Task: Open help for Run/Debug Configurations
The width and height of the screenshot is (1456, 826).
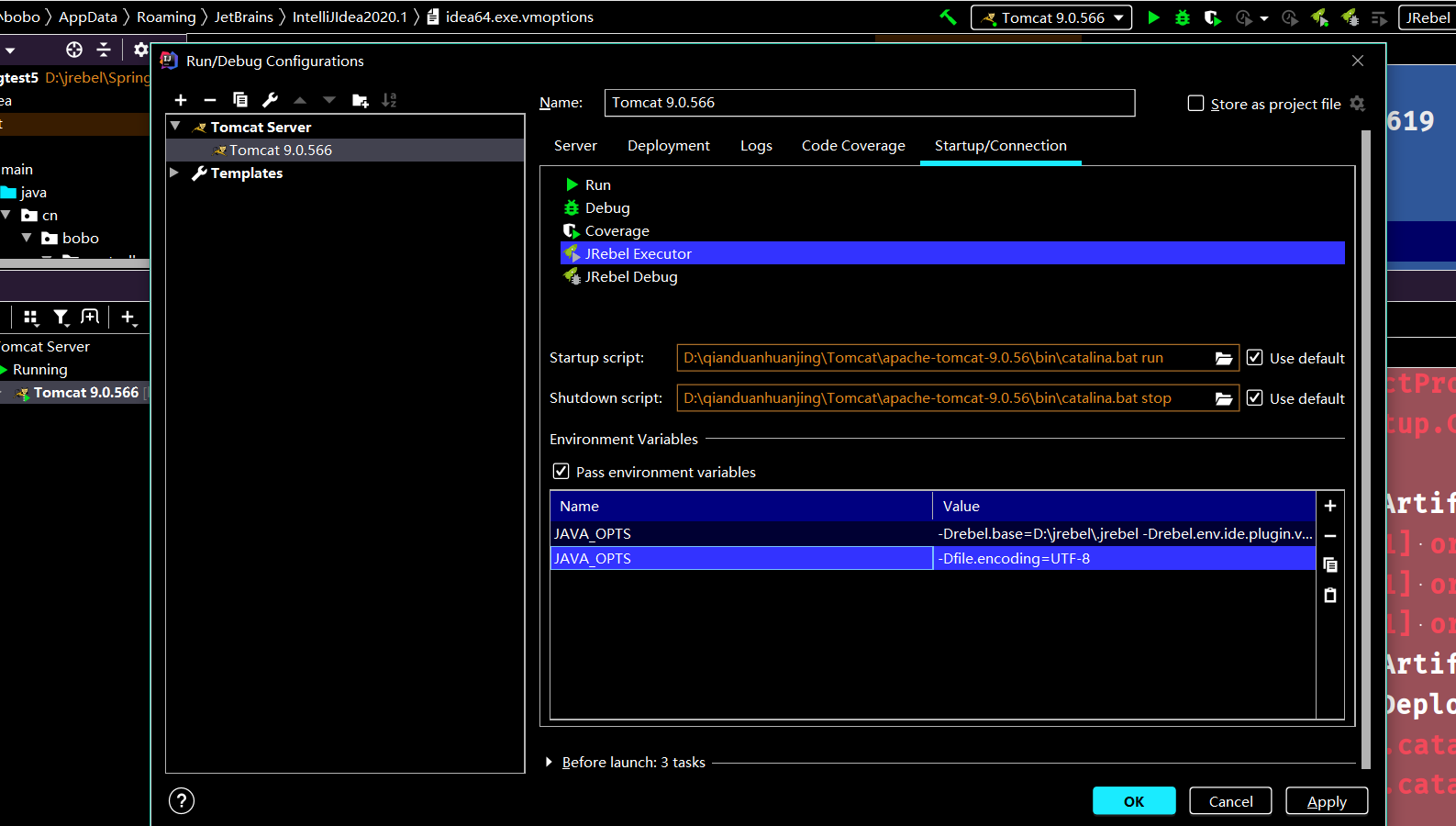Action: (x=182, y=801)
